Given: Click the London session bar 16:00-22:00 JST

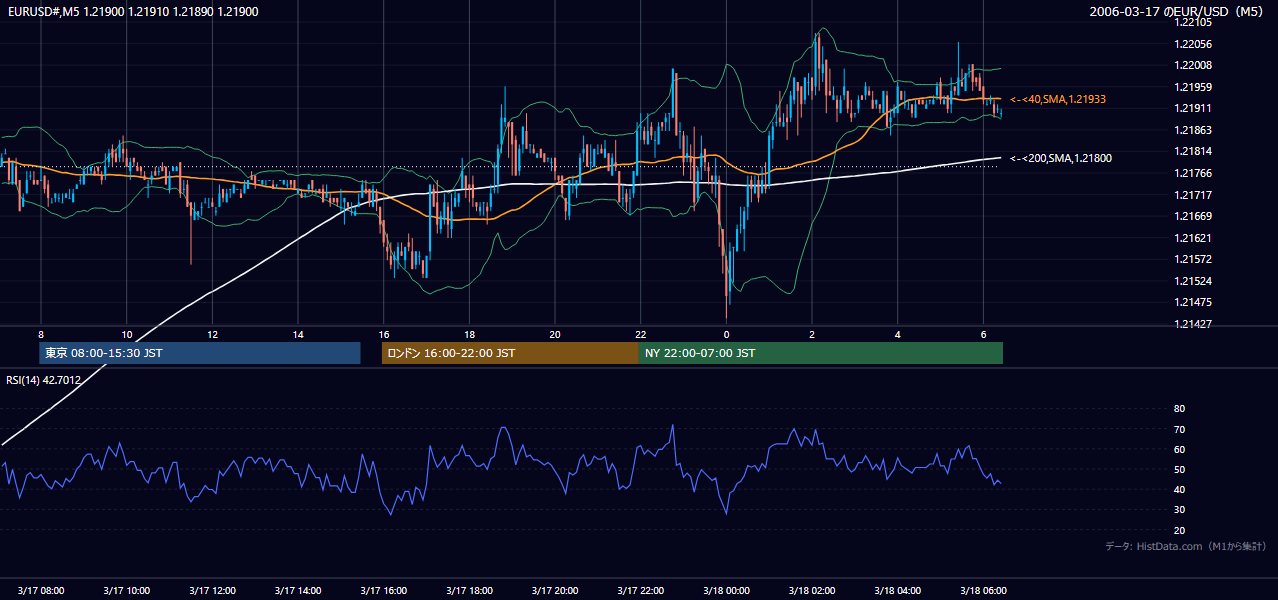Looking at the screenshot, I should point(510,353).
